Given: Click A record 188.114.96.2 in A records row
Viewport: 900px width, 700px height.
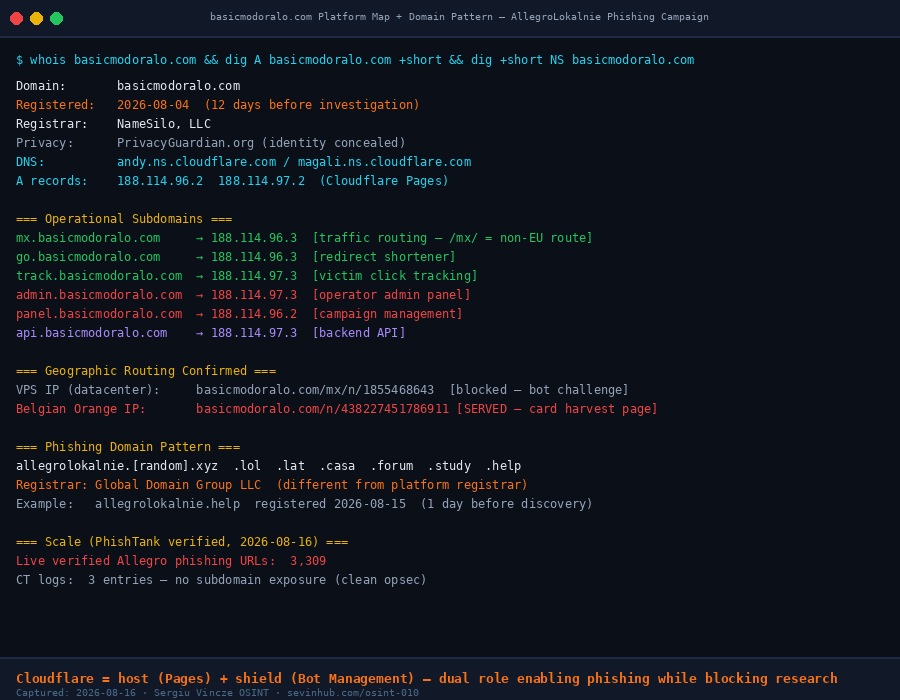Looking at the screenshot, I should 160,181.
